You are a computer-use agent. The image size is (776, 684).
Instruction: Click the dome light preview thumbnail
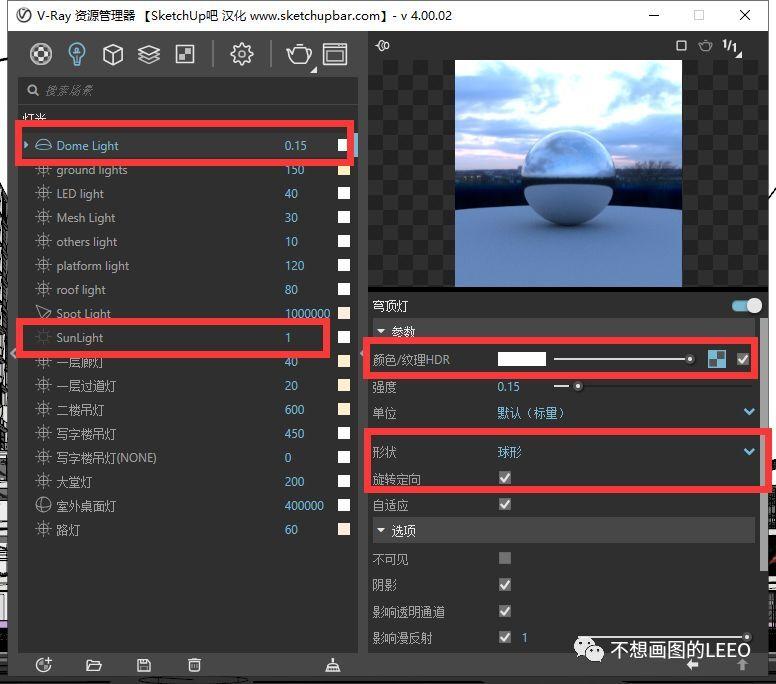tap(568, 173)
